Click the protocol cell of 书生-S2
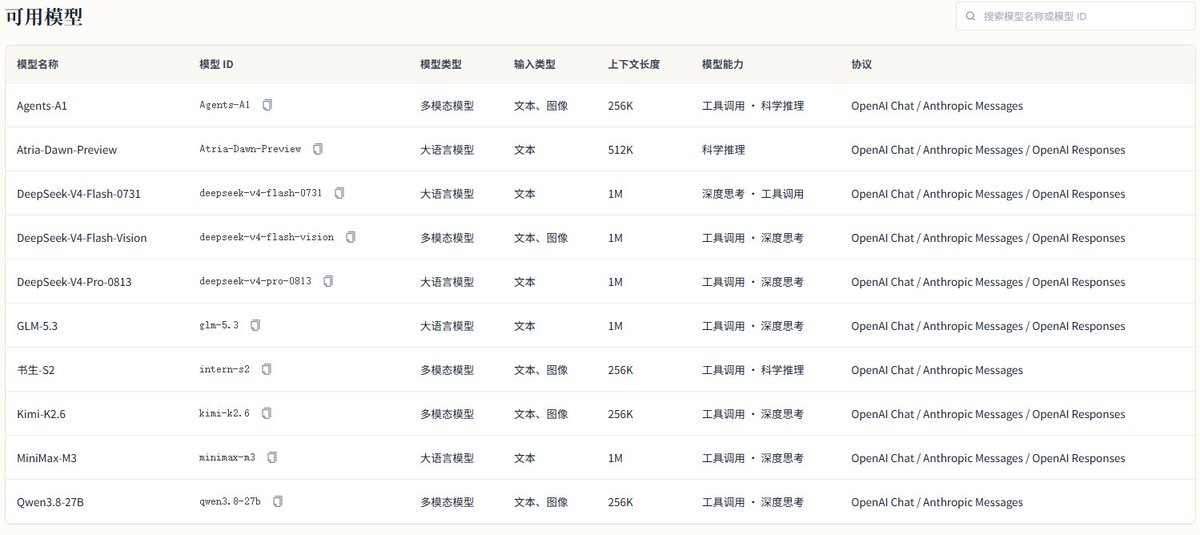 point(937,369)
